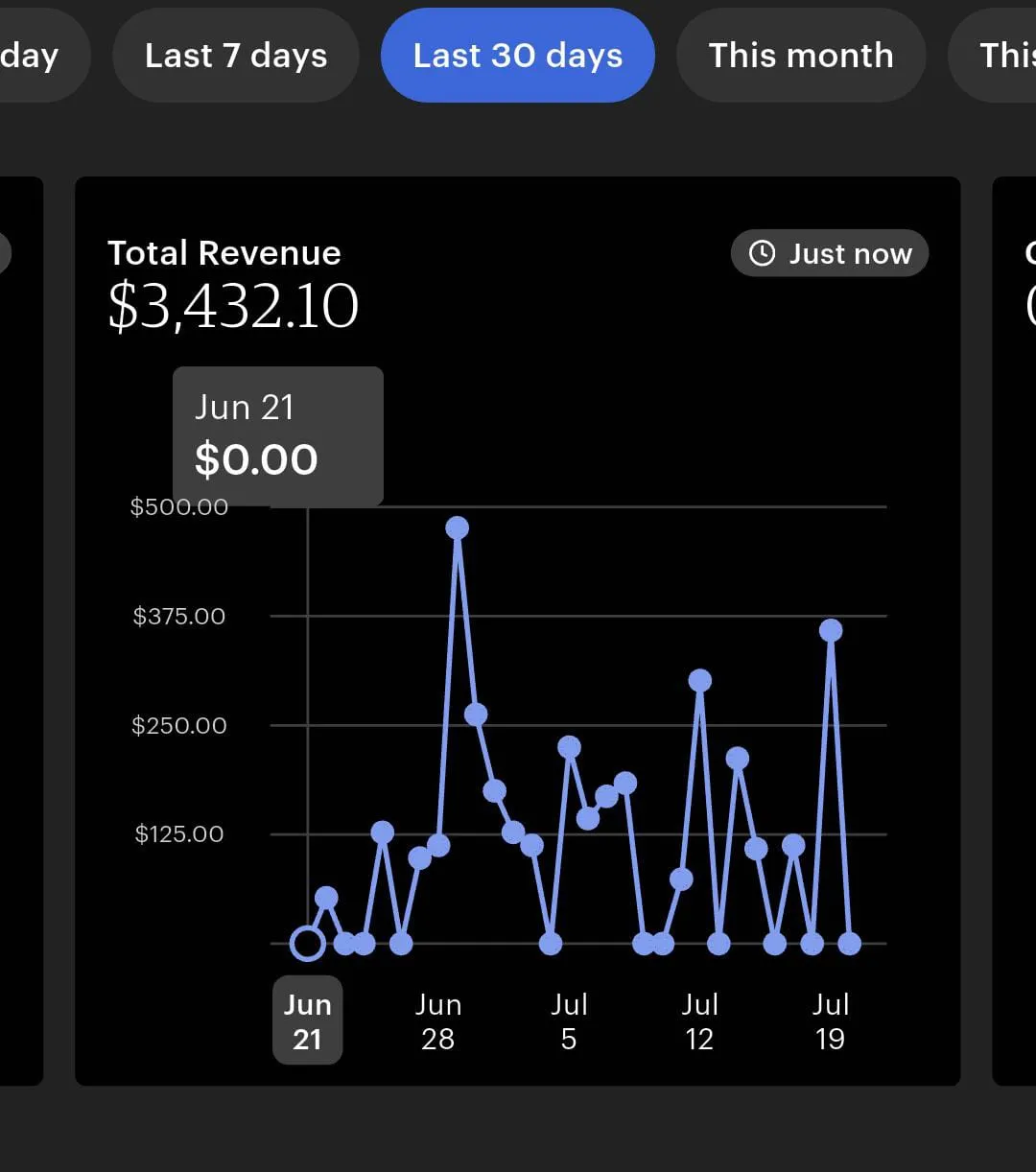Click the Jul 5 date label
This screenshot has height=1172, width=1036.
[x=569, y=1020]
